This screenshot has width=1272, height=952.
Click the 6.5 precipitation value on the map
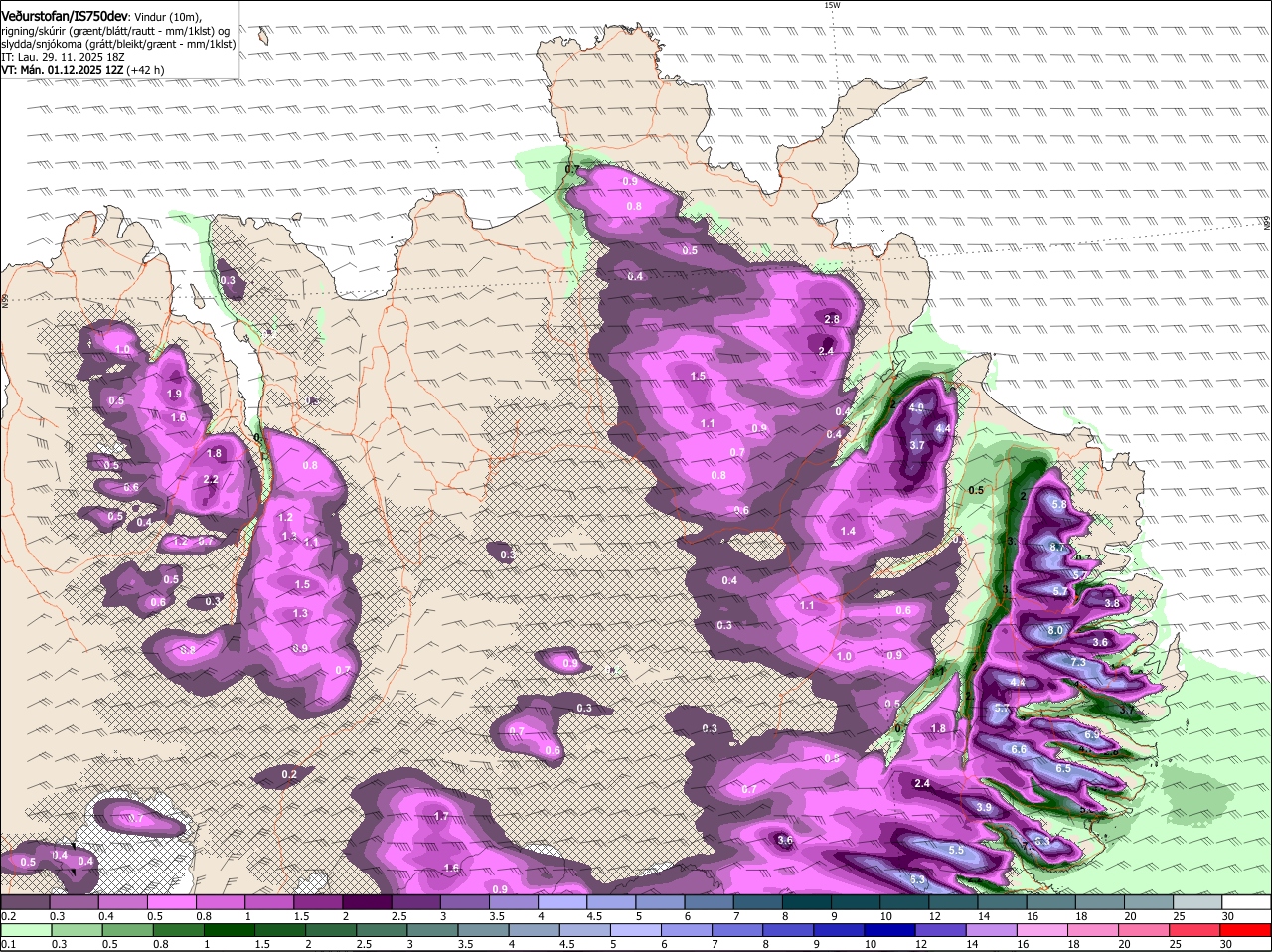click(1063, 768)
